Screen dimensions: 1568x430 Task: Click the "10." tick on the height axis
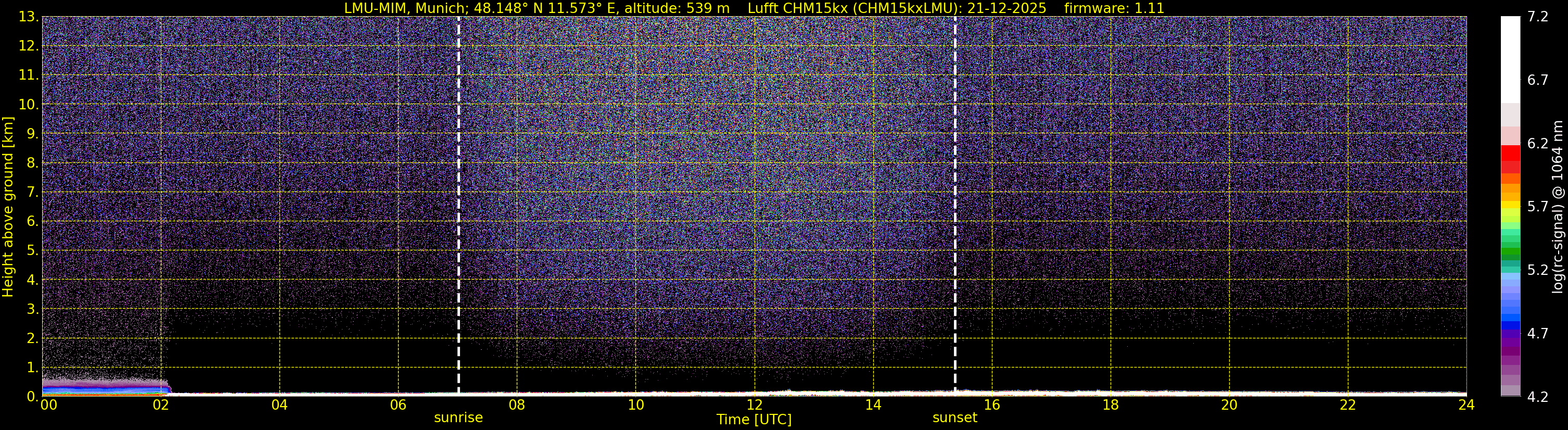click(29, 105)
